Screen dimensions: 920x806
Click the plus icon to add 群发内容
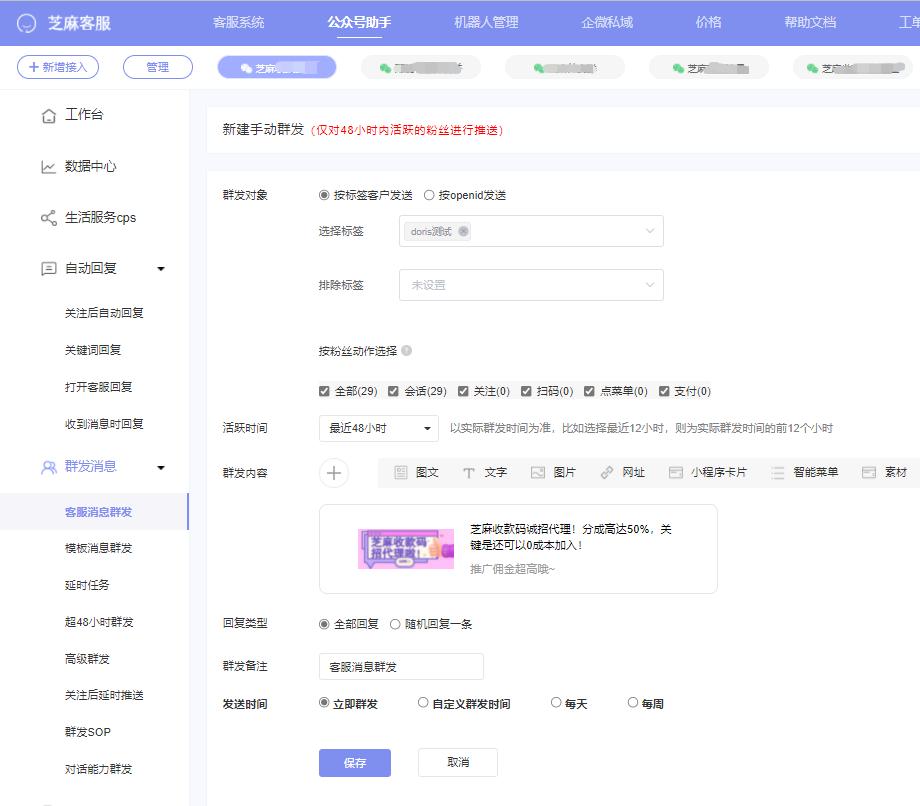[x=334, y=472]
